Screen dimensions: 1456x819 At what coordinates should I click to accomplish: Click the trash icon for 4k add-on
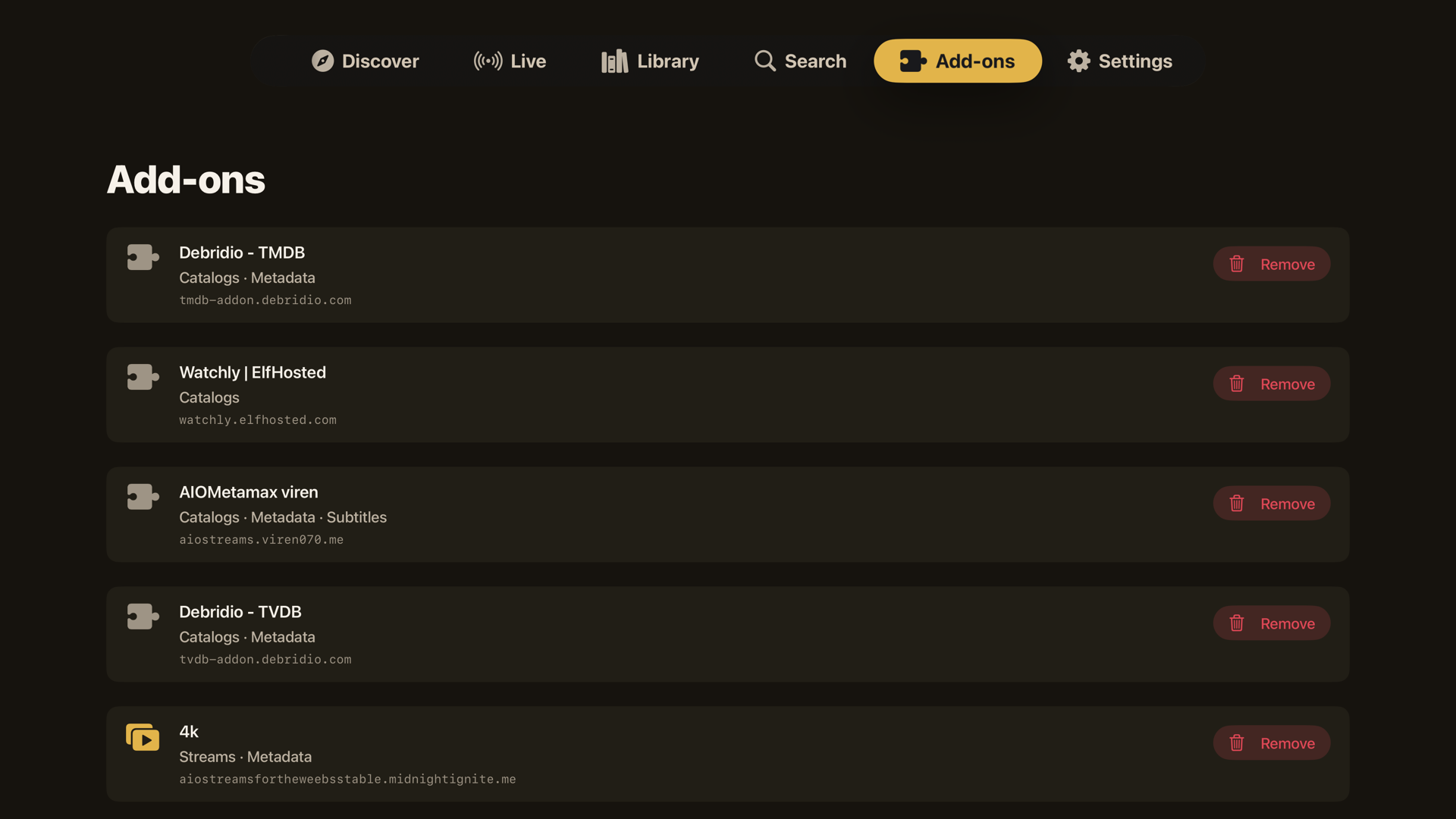pyautogui.click(x=1237, y=743)
